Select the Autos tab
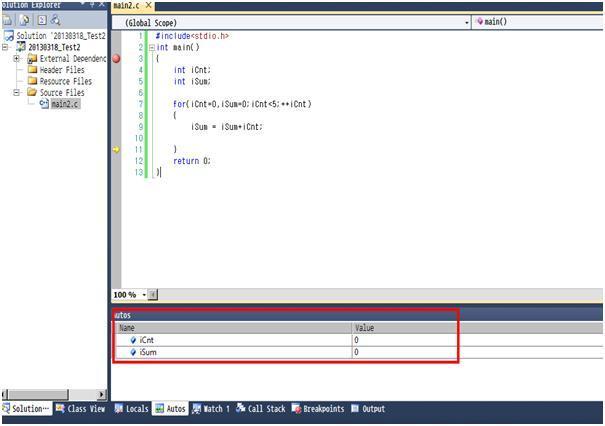The image size is (605, 426). [171, 409]
